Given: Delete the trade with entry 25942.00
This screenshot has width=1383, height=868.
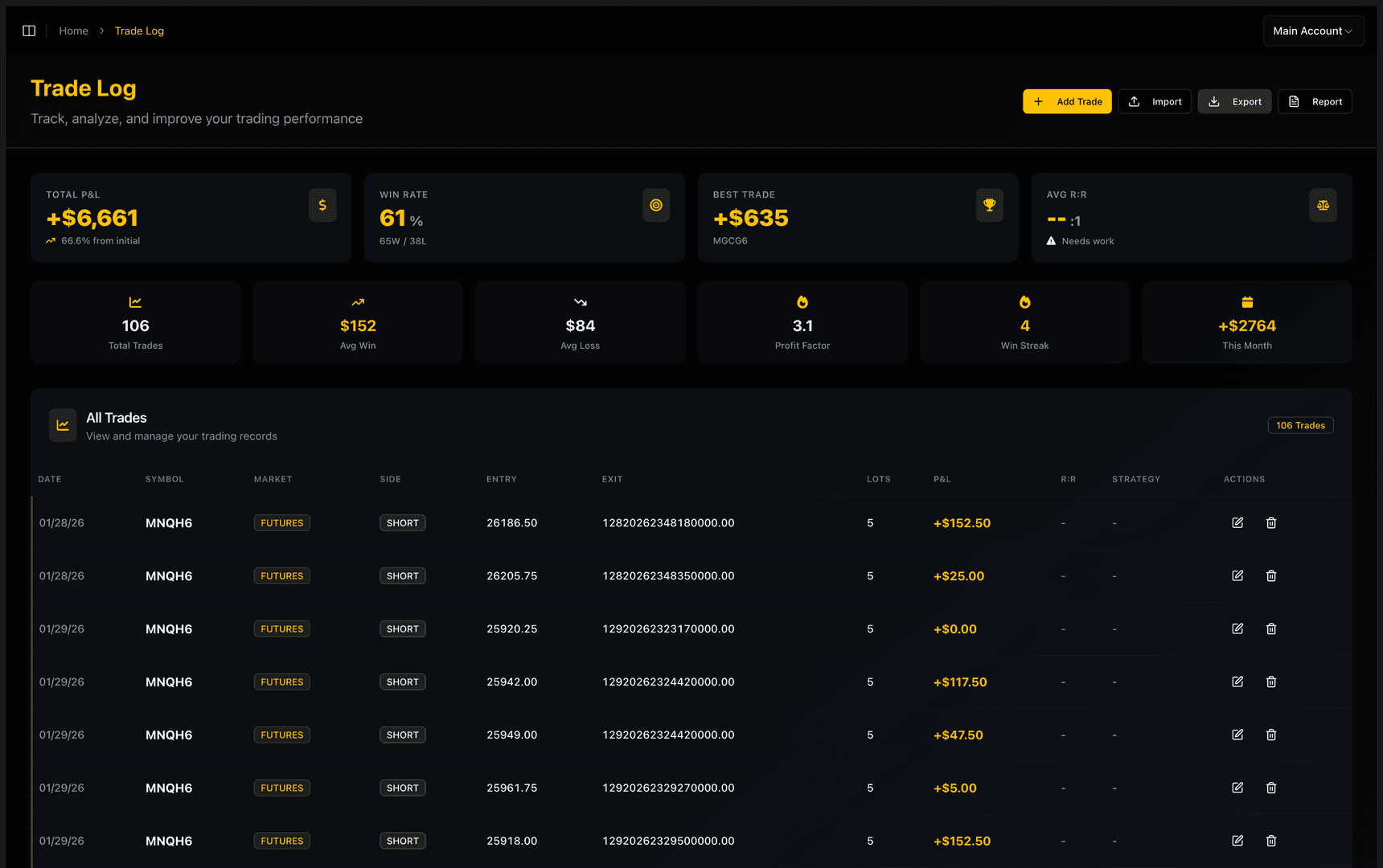Looking at the screenshot, I should [x=1271, y=682].
